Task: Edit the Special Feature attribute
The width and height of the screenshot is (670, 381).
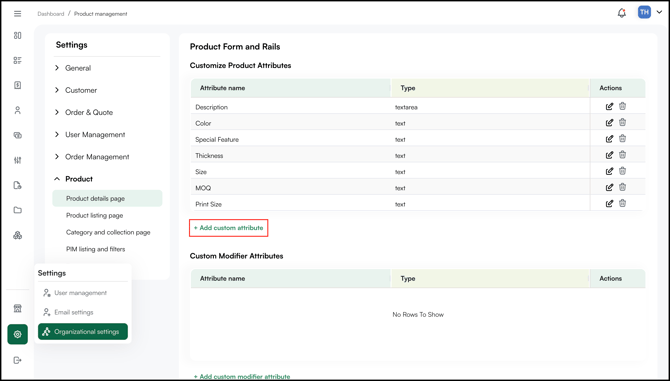Action: point(609,139)
